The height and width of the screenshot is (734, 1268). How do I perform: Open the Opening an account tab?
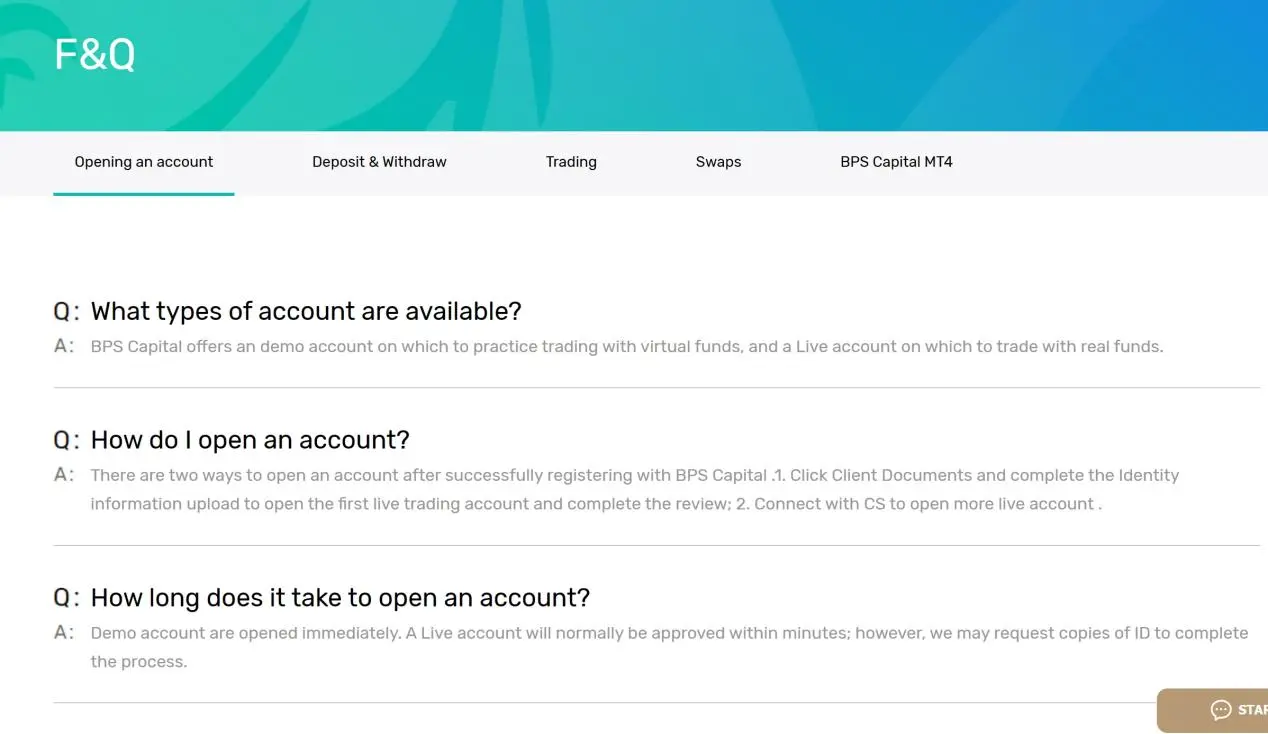coord(144,162)
